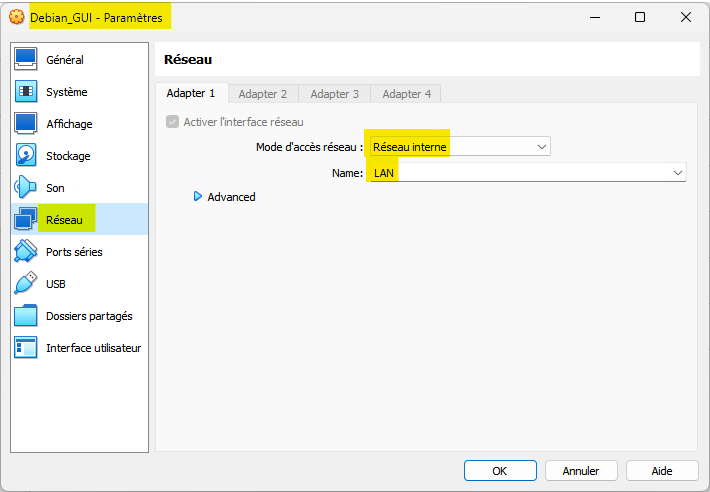Viewport: 710px width, 492px height.
Task: Open Affichage display settings icon
Action: 26,124
